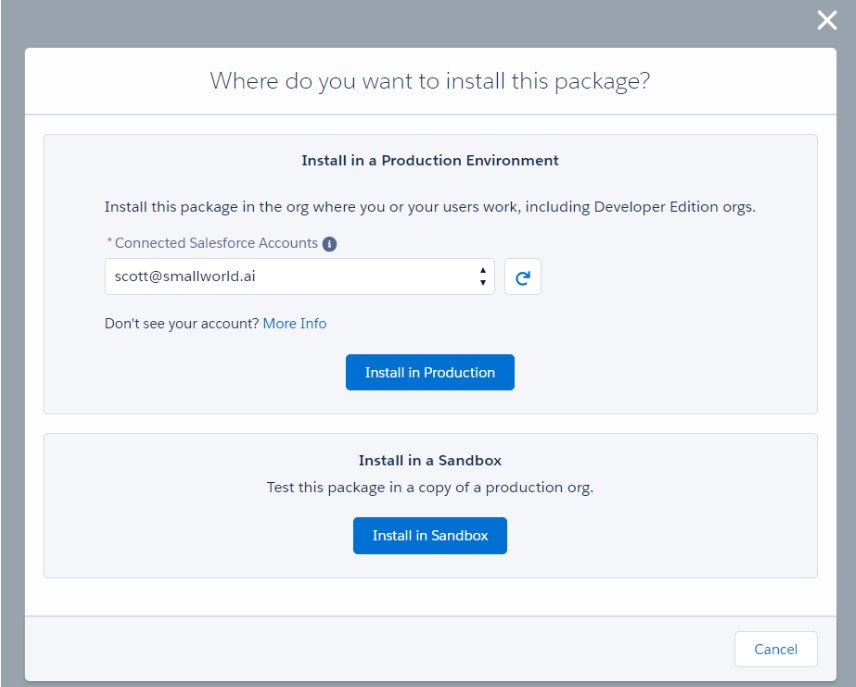Select the Install in a Production Environment heading
Image resolution: width=856 pixels, height=687 pixels.
(x=430, y=160)
